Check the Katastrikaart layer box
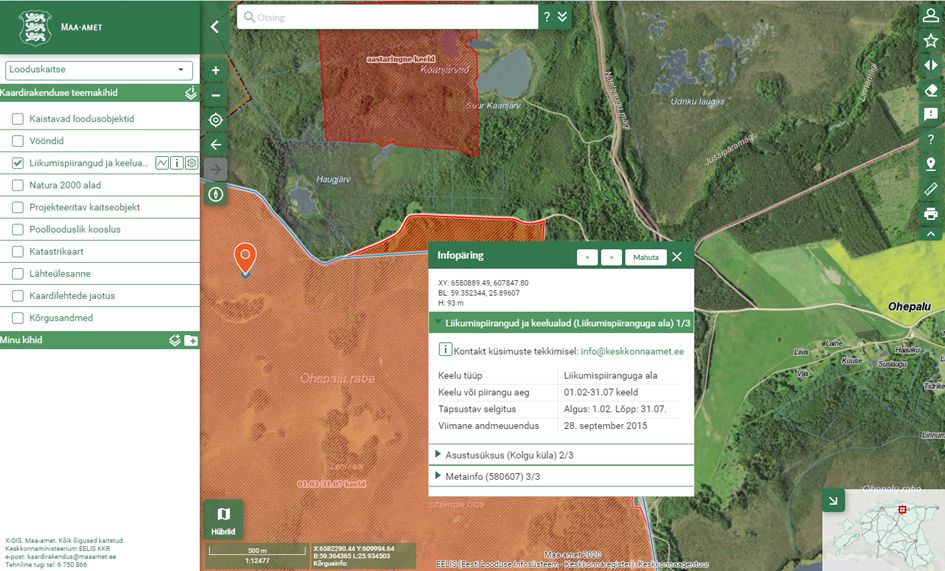 click(17, 251)
